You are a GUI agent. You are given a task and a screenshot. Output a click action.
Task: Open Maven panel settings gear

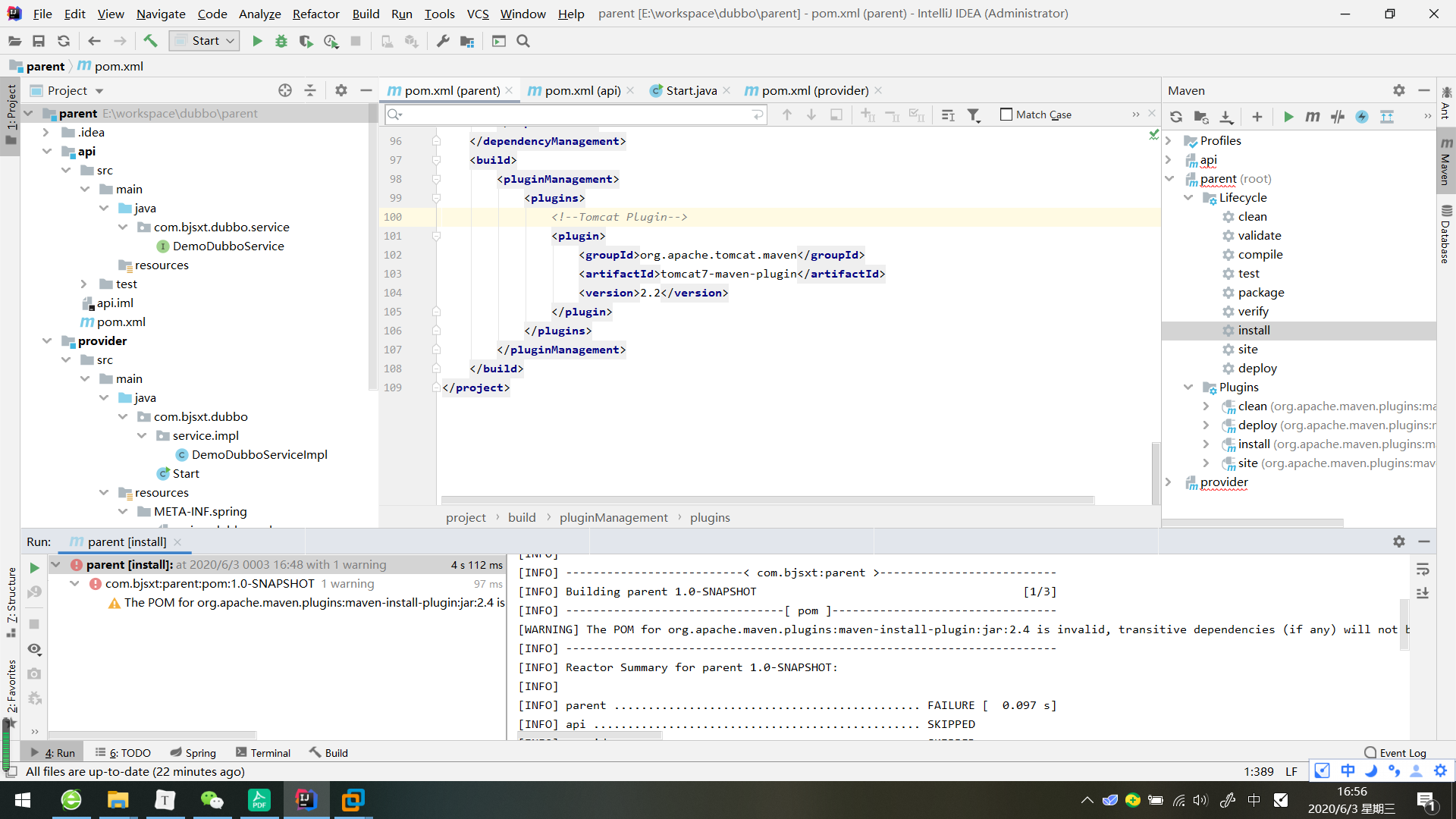(1399, 90)
